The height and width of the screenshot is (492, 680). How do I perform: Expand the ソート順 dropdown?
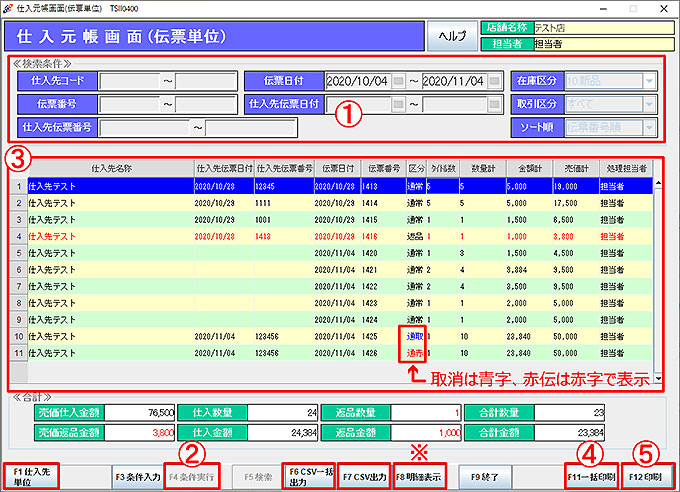pyautogui.click(x=649, y=128)
